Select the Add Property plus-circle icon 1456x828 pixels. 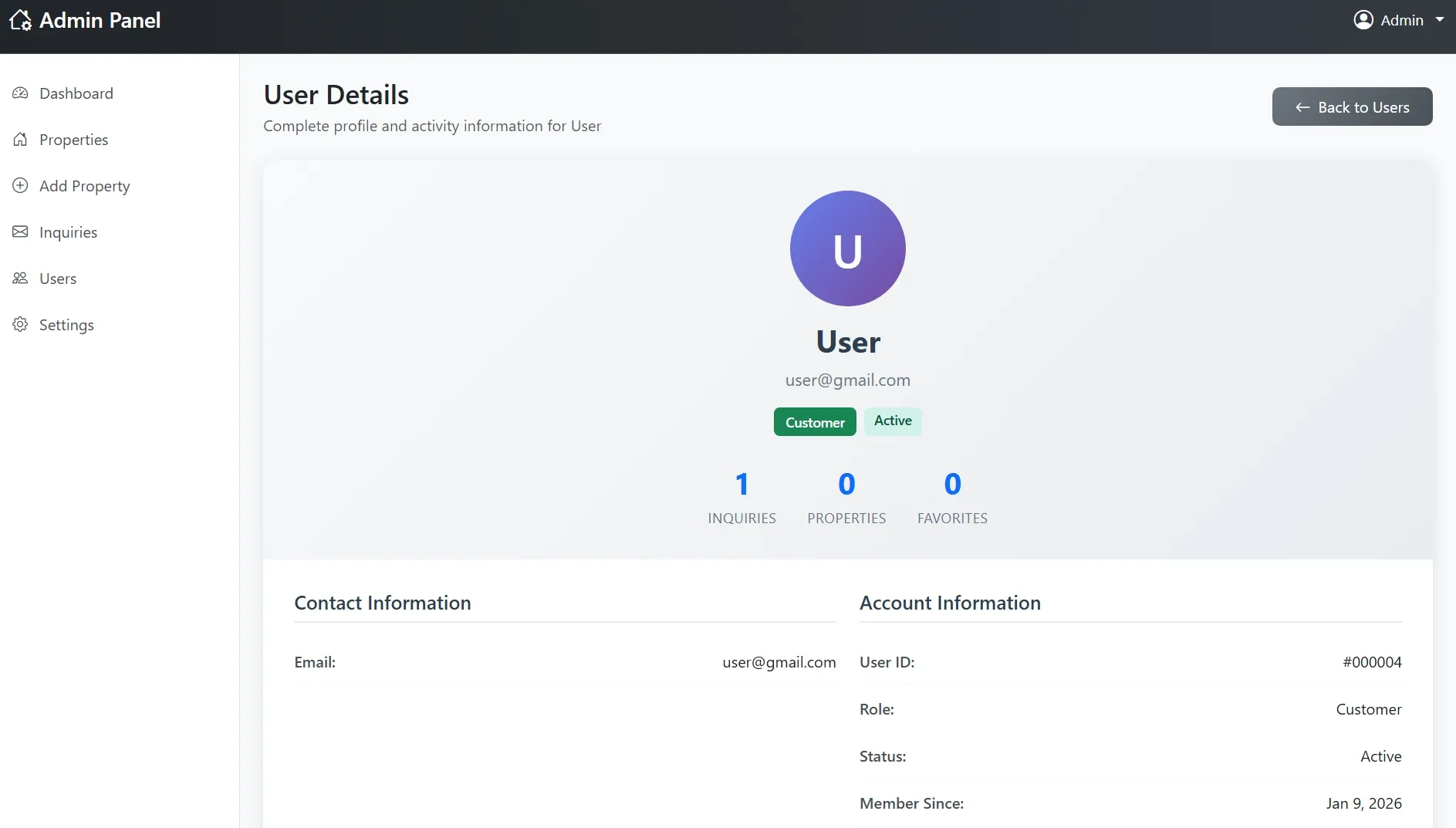(x=20, y=185)
